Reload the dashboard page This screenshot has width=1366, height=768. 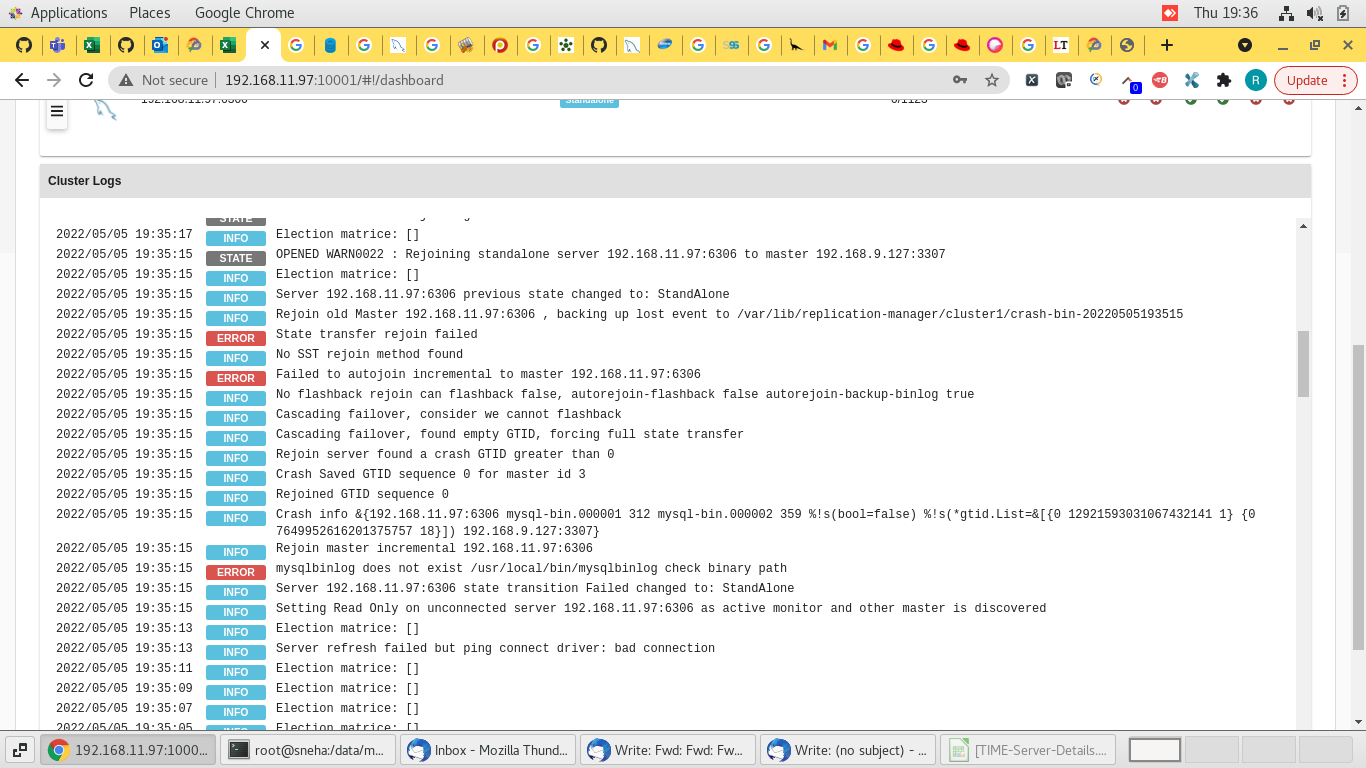click(87, 80)
